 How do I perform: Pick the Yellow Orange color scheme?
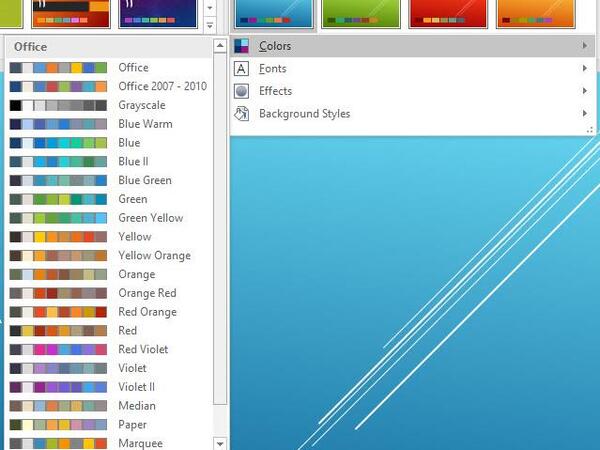coord(109,255)
